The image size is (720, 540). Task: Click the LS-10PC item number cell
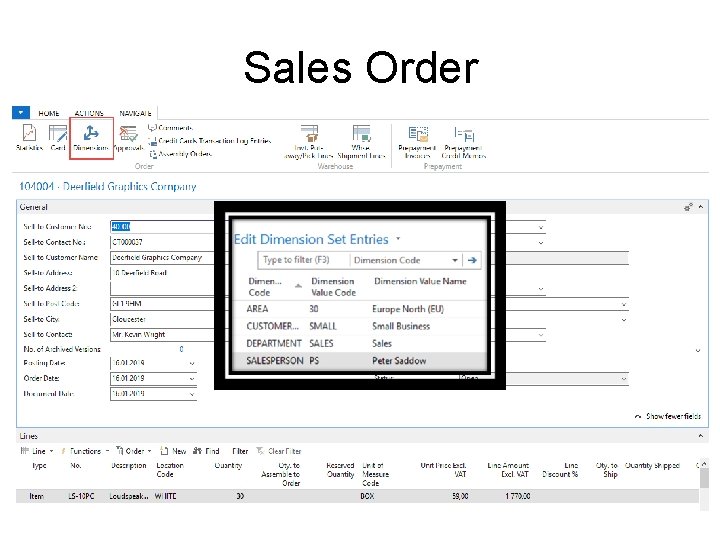(x=81, y=496)
